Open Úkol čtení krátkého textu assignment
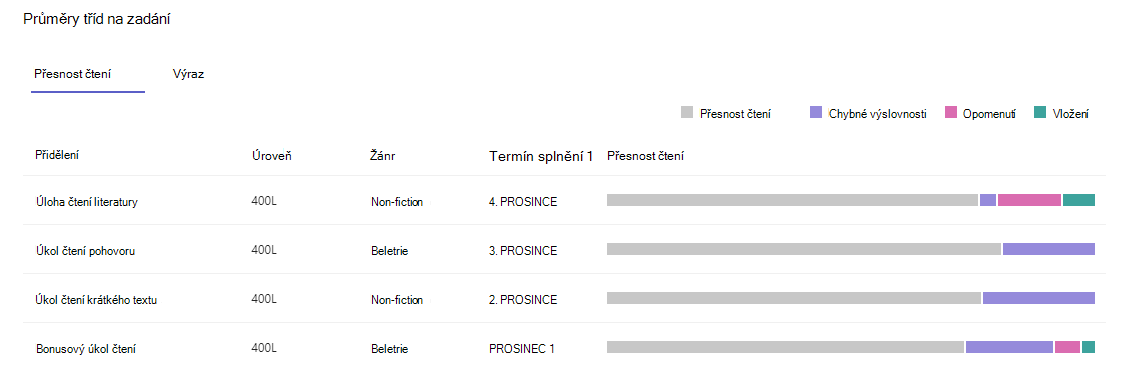The image size is (1128, 367). (x=96, y=300)
